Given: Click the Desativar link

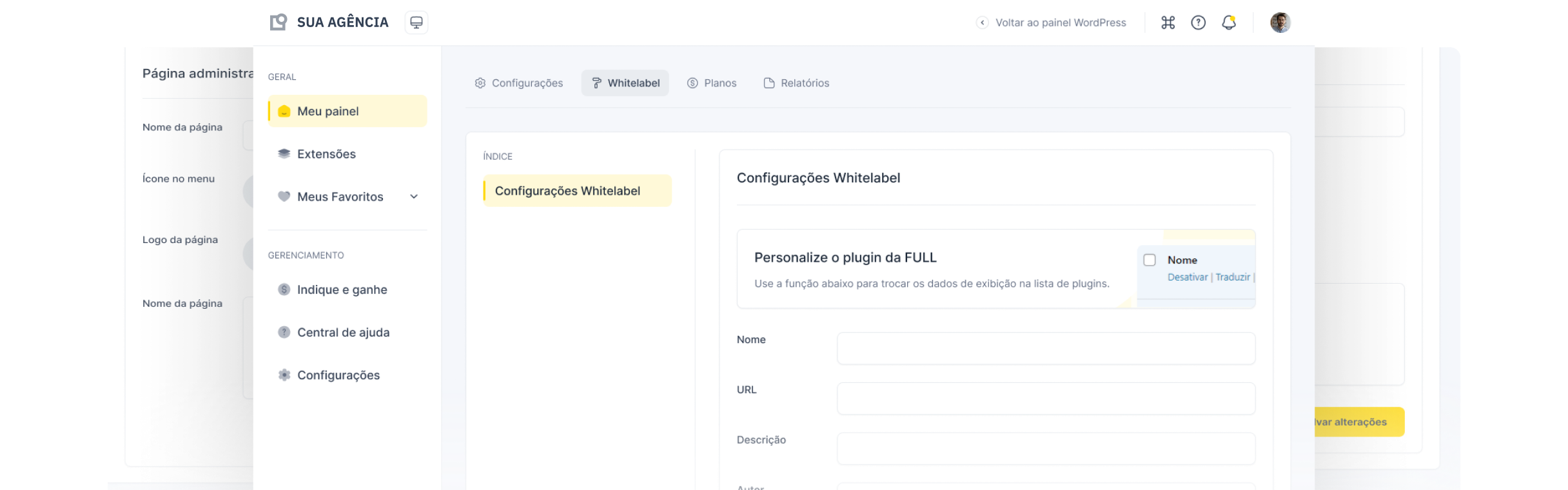Looking at the screenshot, I should pos(1187,277).
